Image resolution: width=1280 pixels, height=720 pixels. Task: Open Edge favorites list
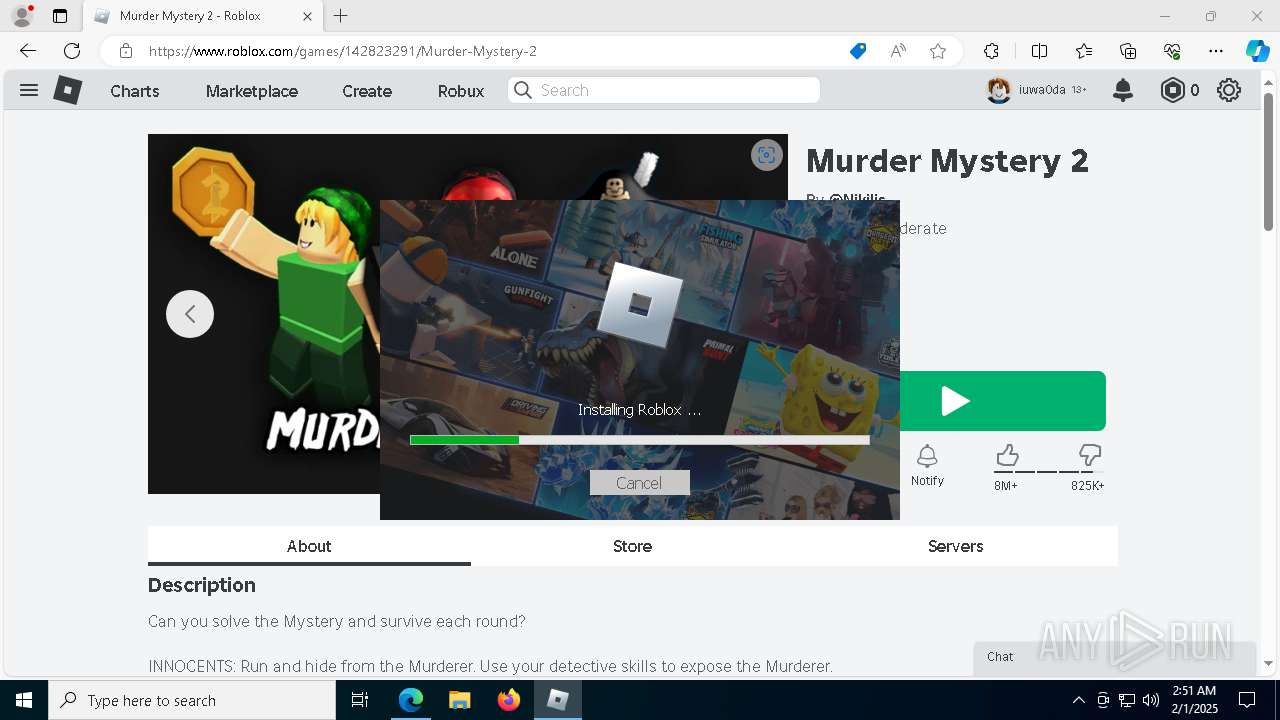(1084, 51)
